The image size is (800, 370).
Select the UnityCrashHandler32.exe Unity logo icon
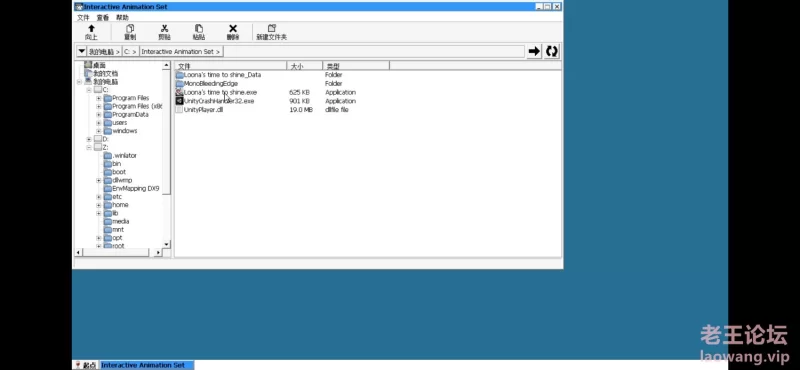[179, 101]
